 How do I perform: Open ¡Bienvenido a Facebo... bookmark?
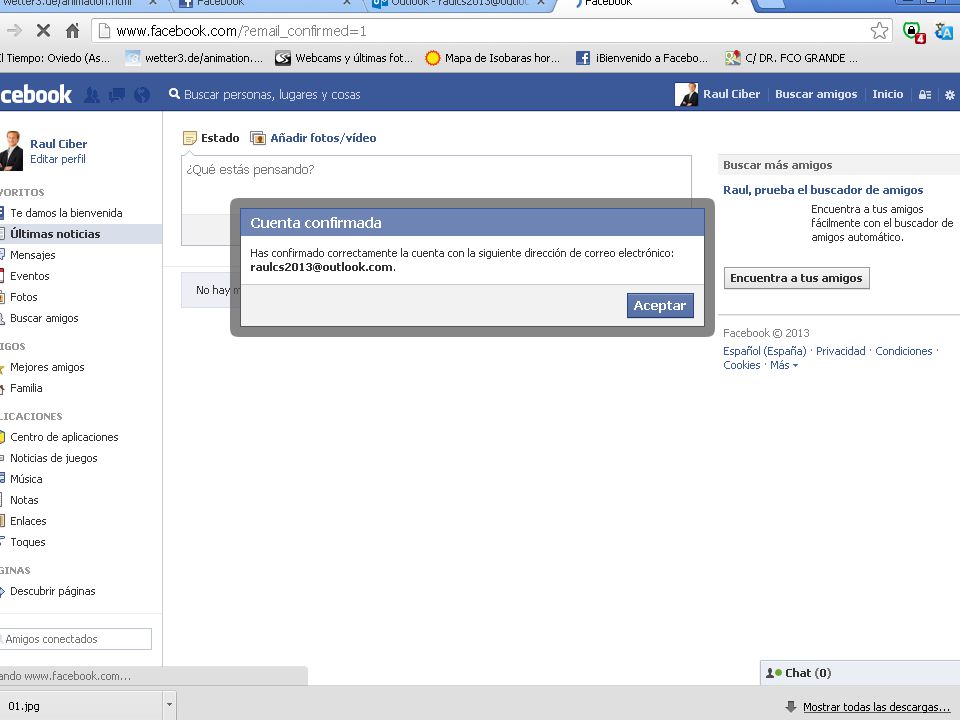pyautogui.click(x=642, y=58)
